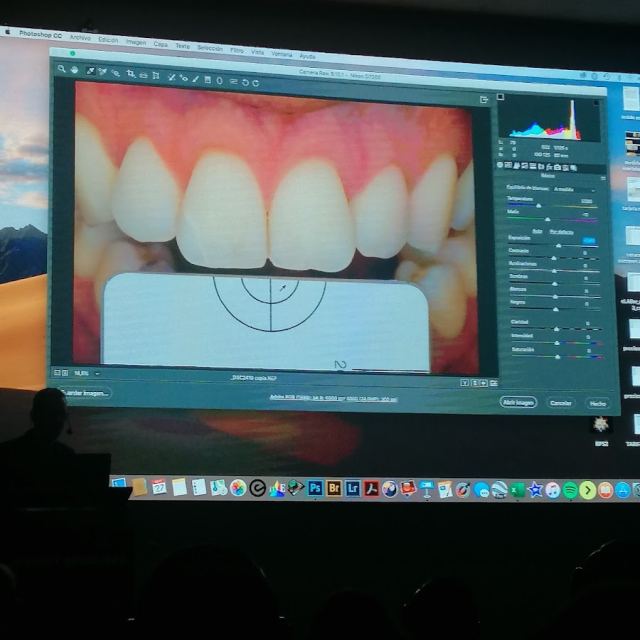
Task: Click the Claridad slider handle
Action: point(556,329)
